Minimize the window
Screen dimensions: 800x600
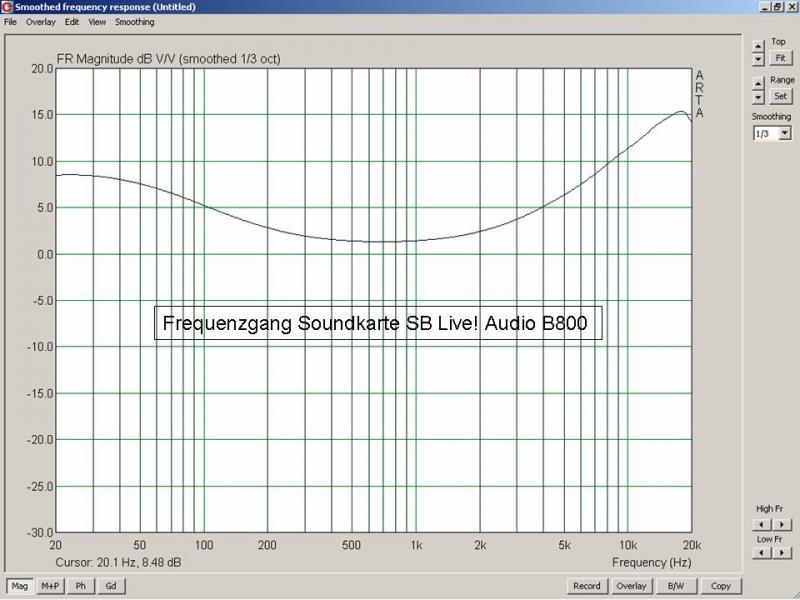click(765, 7)
